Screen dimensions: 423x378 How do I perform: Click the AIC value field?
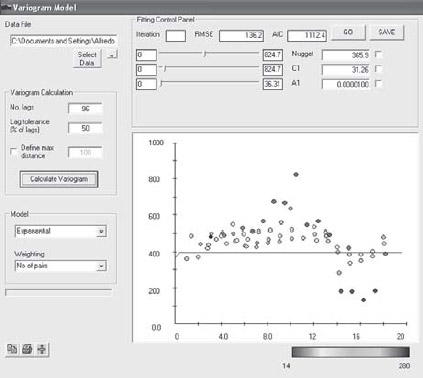[x=307, y=36]
